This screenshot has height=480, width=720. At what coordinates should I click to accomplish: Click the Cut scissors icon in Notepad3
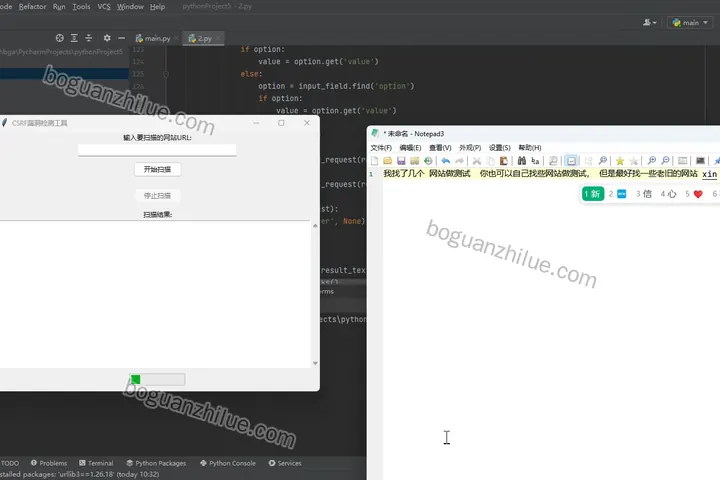point(477,161)
